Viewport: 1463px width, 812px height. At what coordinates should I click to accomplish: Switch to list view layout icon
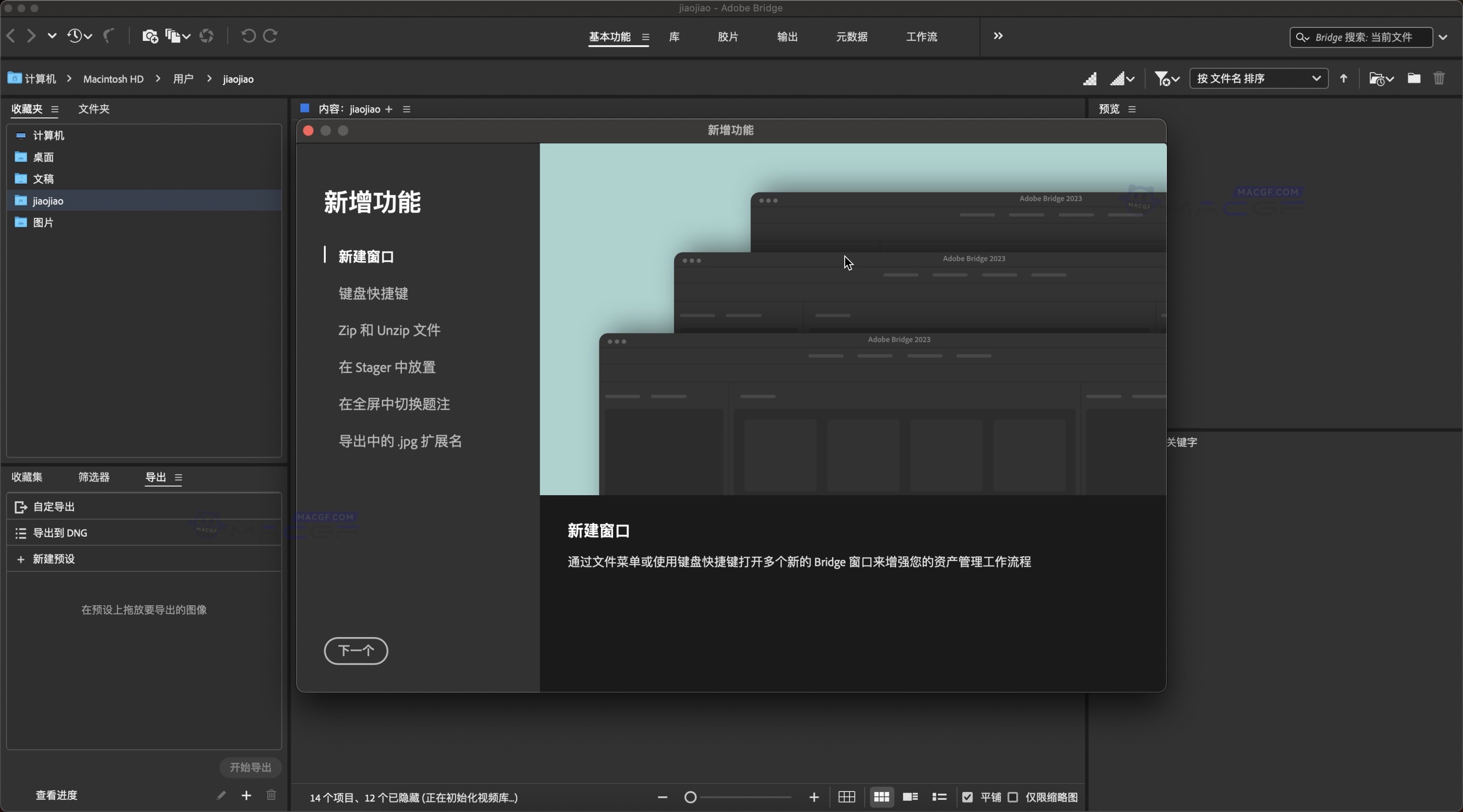pyautogui.click(x=939, y=797)
